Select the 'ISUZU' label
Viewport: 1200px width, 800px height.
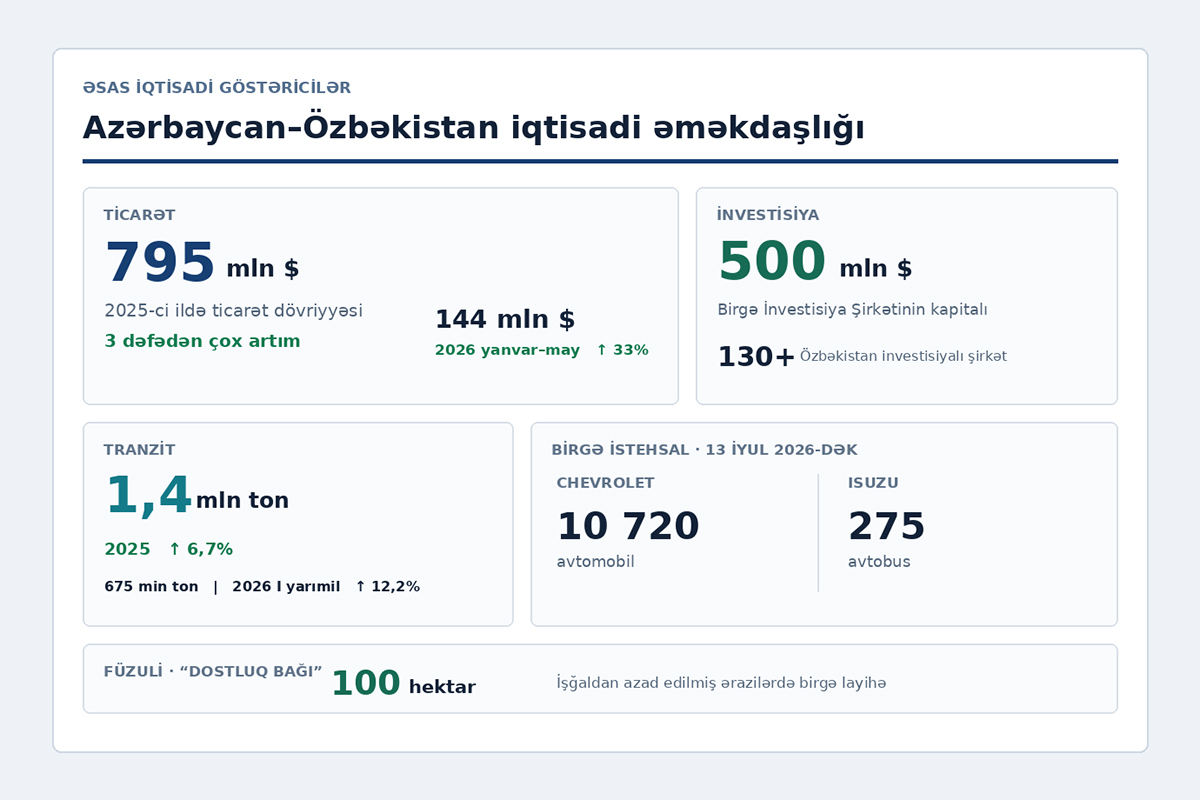(x=873, y=483)
